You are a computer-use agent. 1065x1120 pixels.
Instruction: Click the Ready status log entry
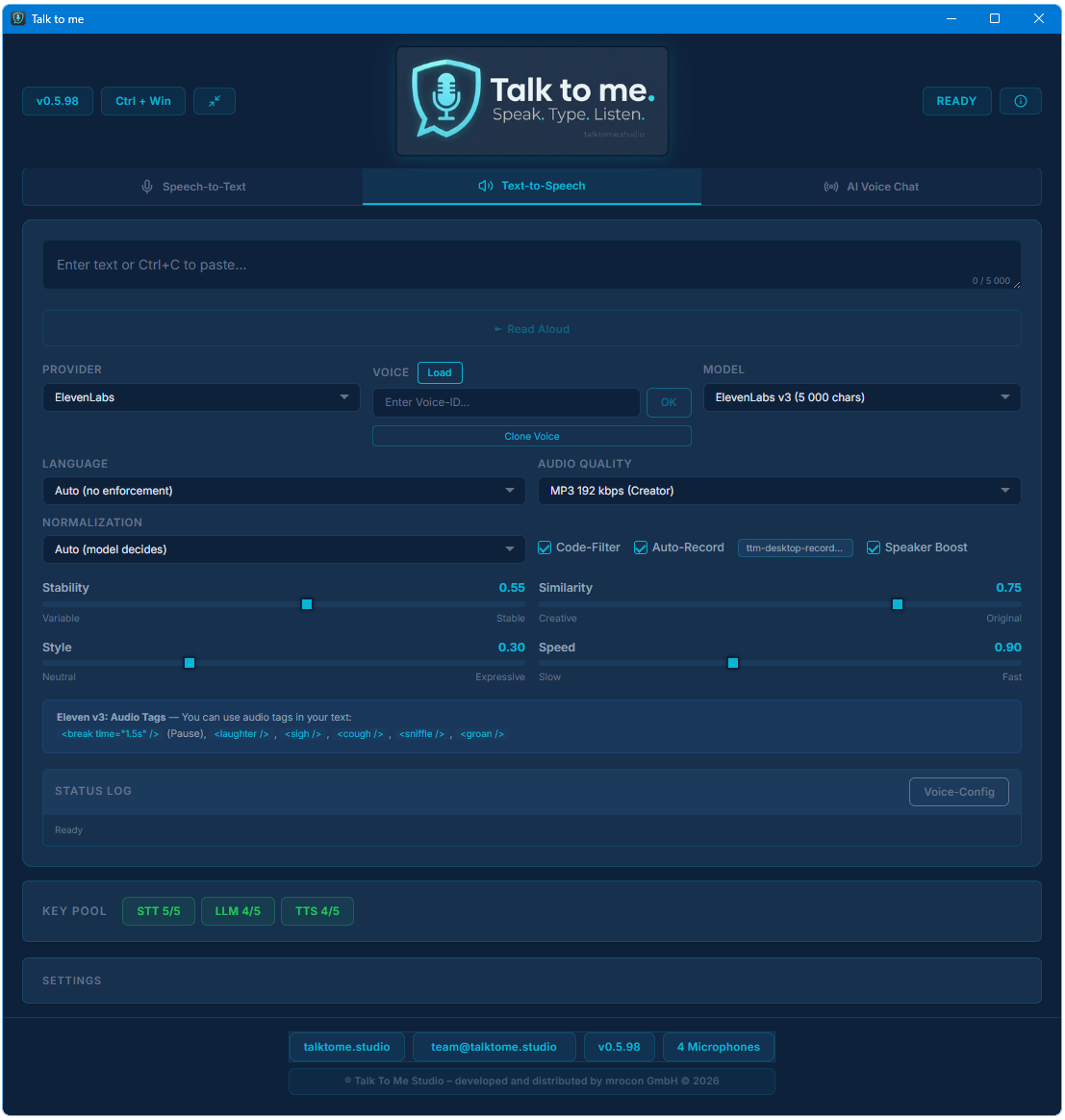pos(68,830)
